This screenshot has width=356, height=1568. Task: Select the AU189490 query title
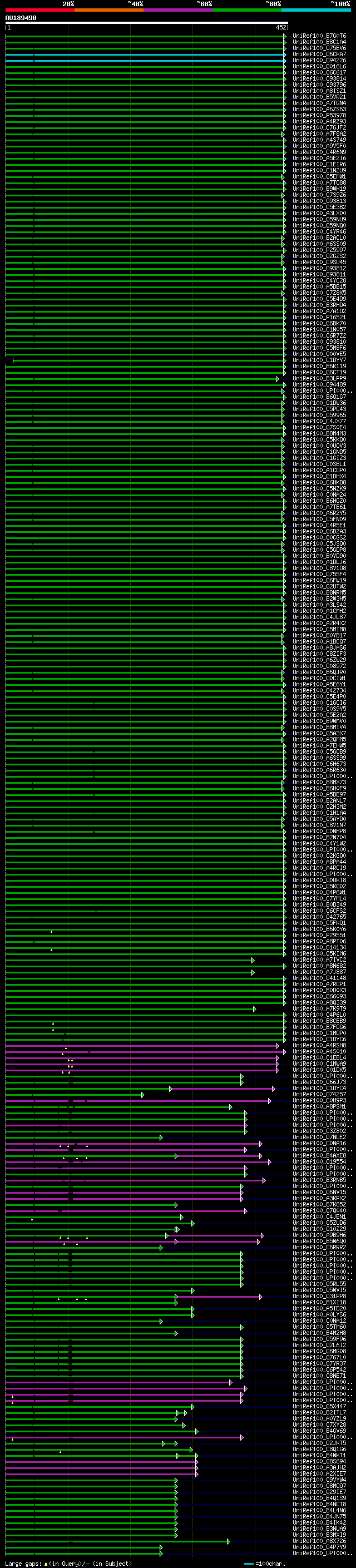[x=21, y=18]
